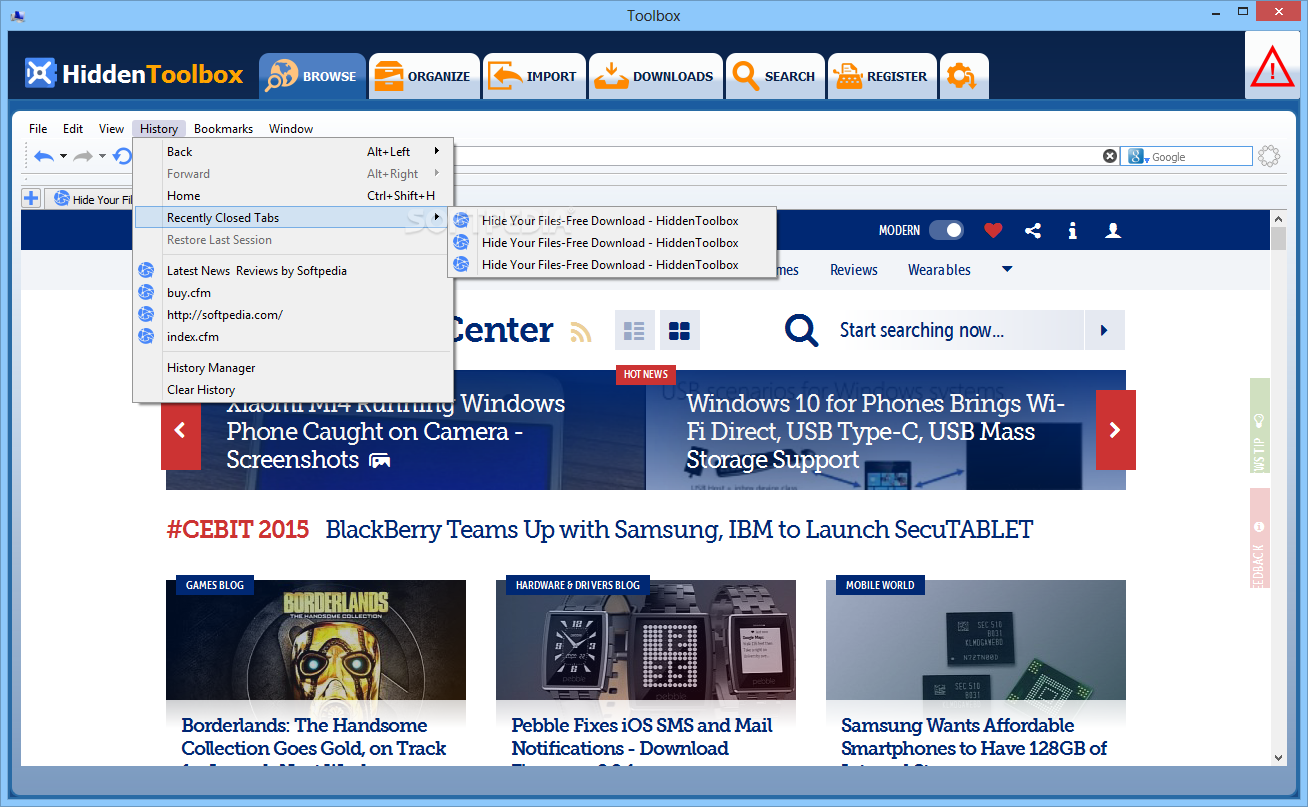The image size is (1308, 807).
Task: Add a new tab with plus icon
Action: tap(31, 198)
